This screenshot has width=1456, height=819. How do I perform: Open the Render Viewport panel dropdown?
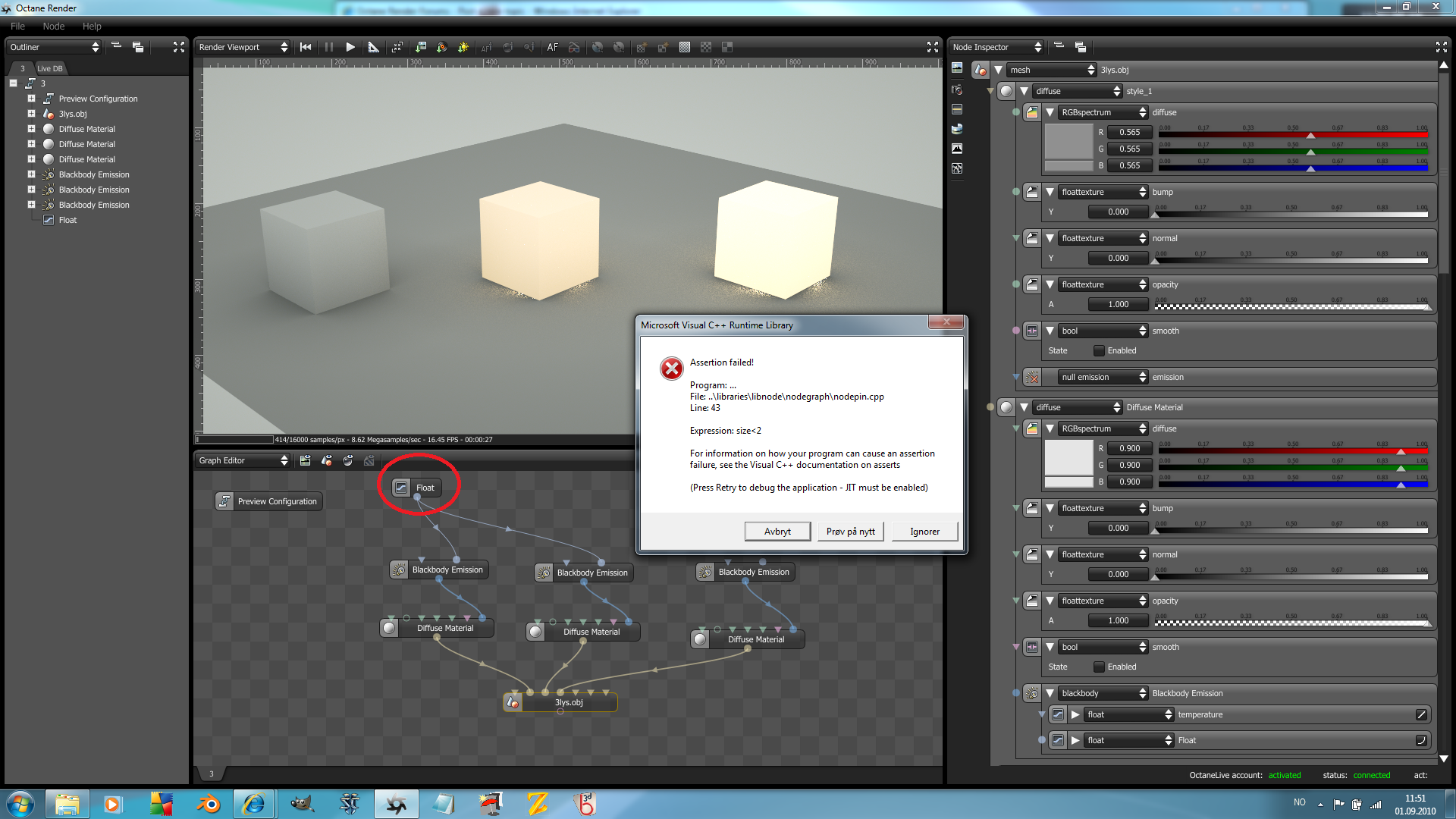pyautogui.click(x=243, y=47)
